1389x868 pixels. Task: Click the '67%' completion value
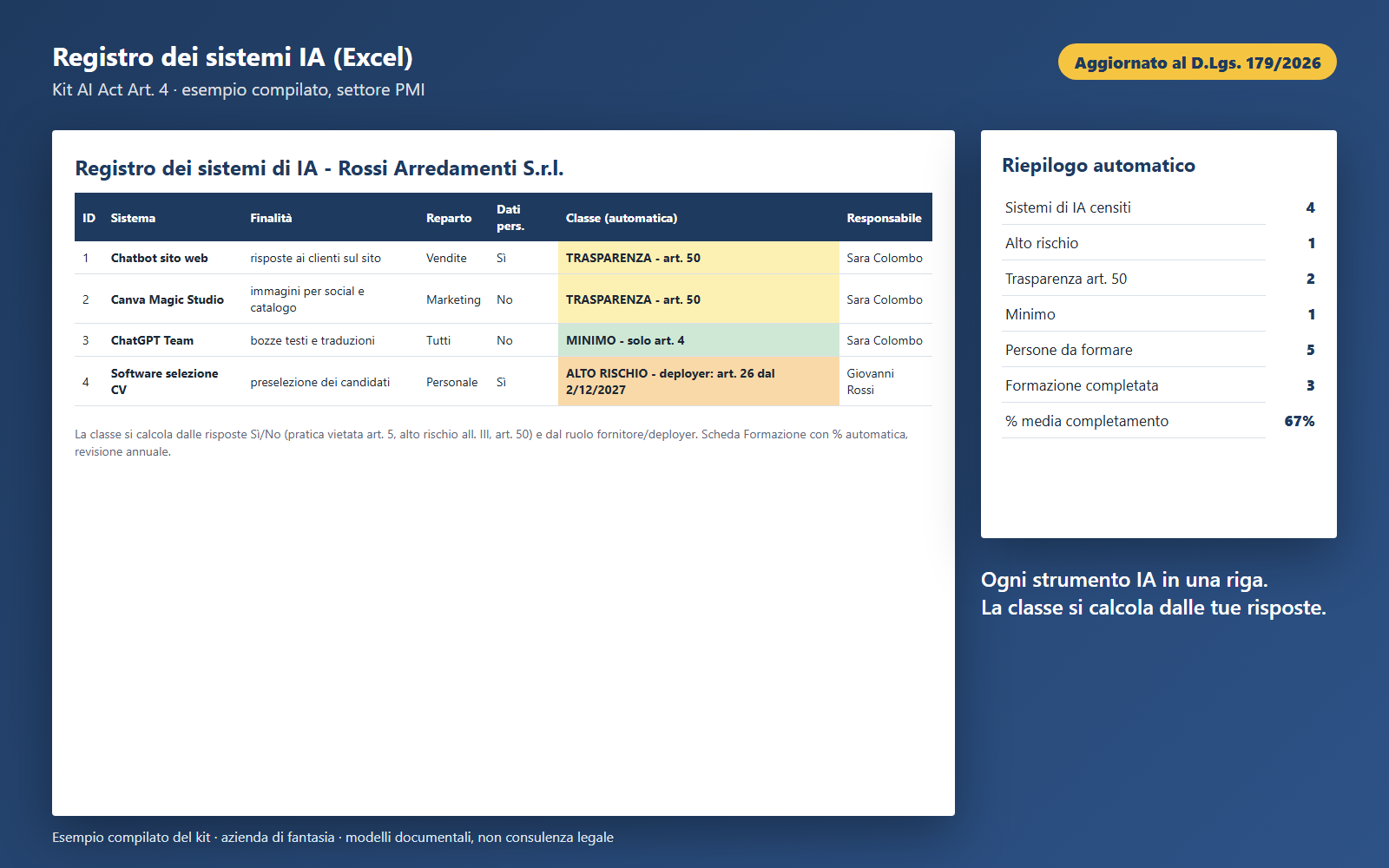[x=1300, y=421]
